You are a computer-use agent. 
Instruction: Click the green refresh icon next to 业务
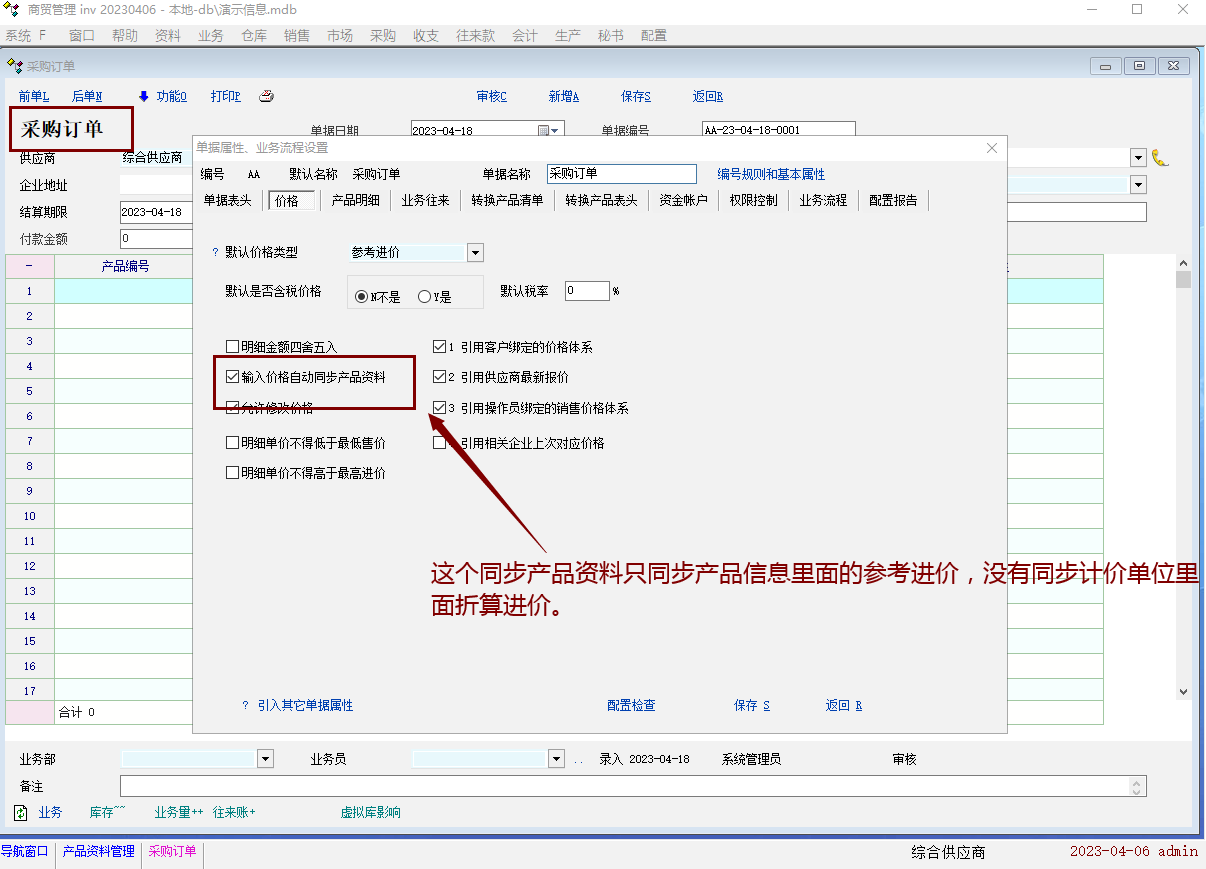[x=21, y=813]
